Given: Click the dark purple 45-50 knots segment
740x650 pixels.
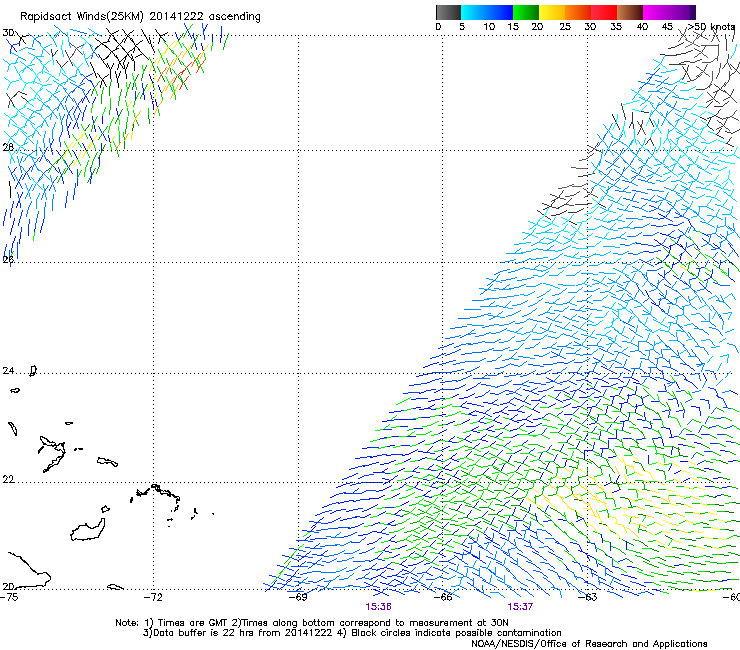Looking at the screenshot, I should 682,12.
